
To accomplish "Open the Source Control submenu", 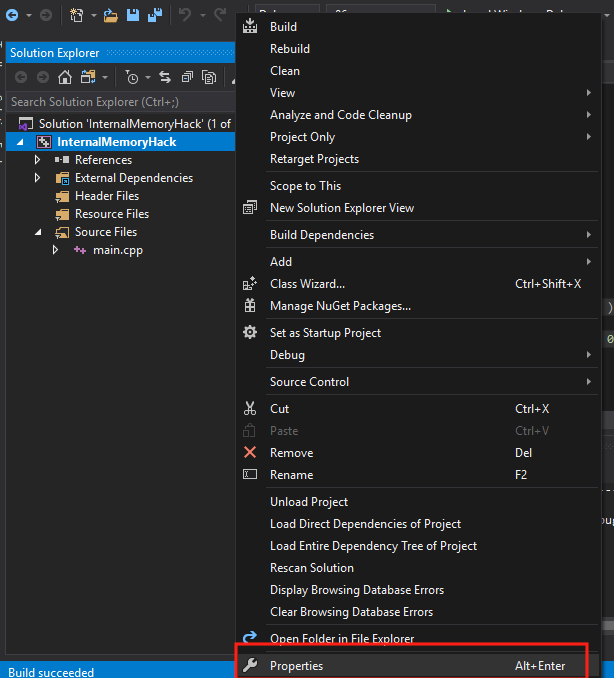I will 309,382.
